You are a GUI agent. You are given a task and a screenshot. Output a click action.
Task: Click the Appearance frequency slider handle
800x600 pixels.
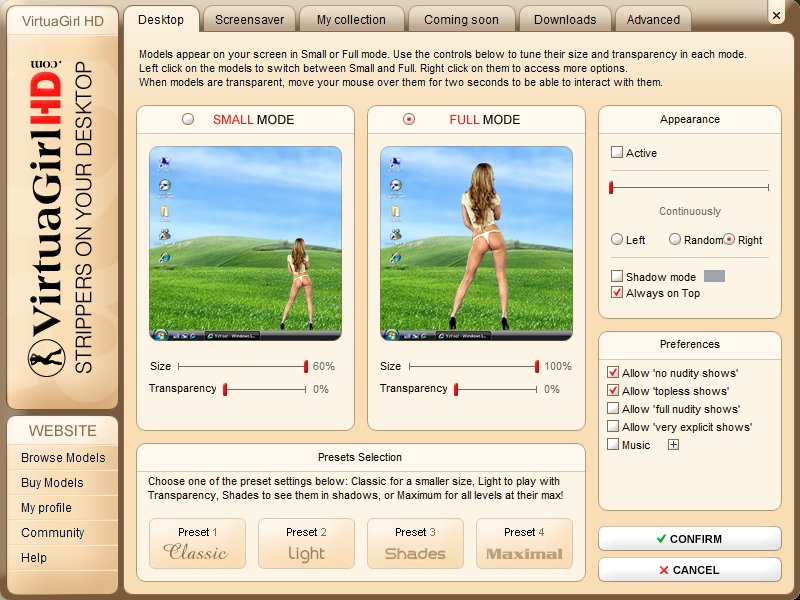pos(611,188)
